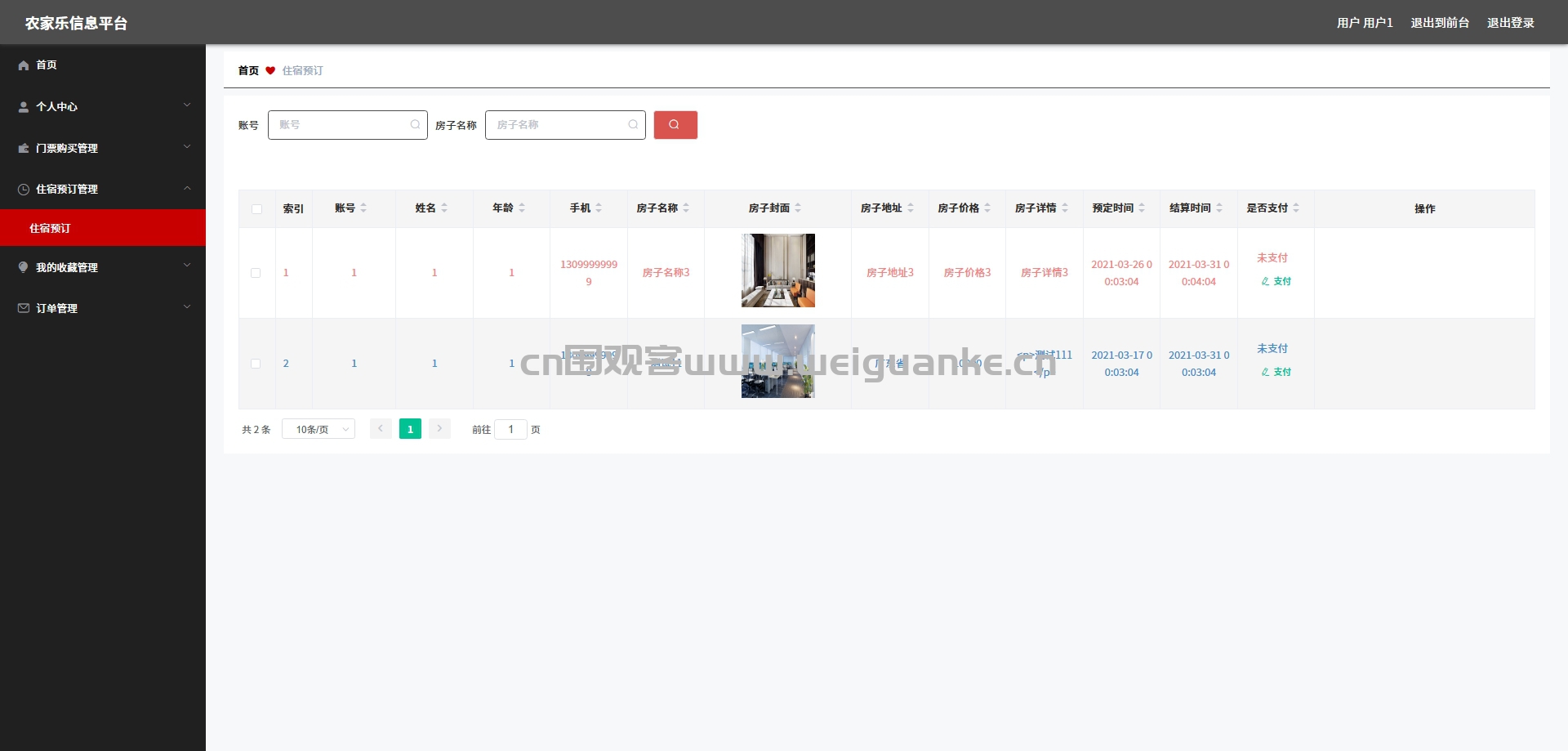Sort table by 房子名称 column arrows
This screenshot has height=751, width=1568.
coord(686,208)
